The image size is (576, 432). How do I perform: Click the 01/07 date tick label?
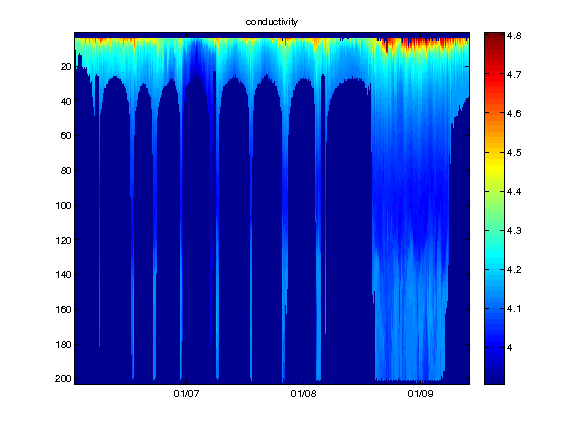(186, 394)
